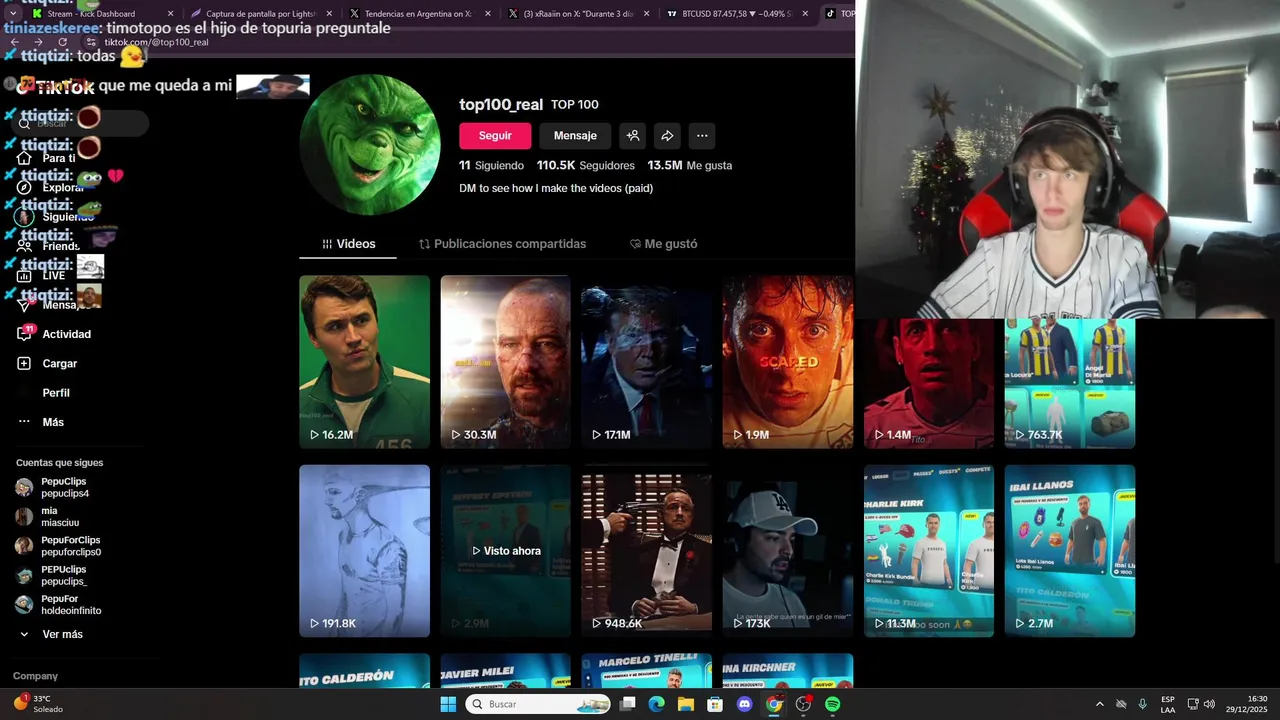Open the video with 763.7K views
The image size is (1280, 720).
pos(1070,383)
